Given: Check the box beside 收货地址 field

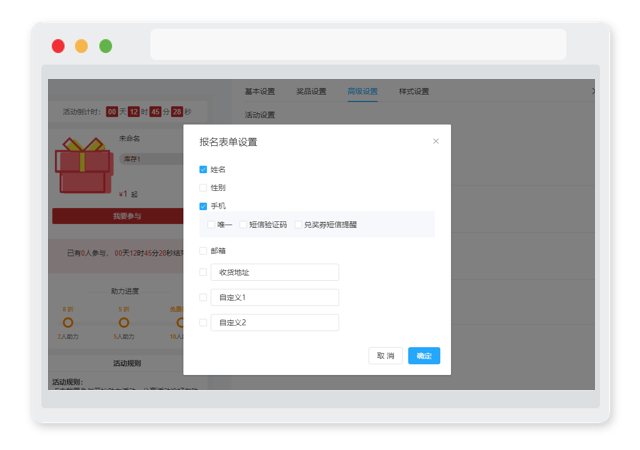Looking at the screenshot, I should tap(203, 272).
